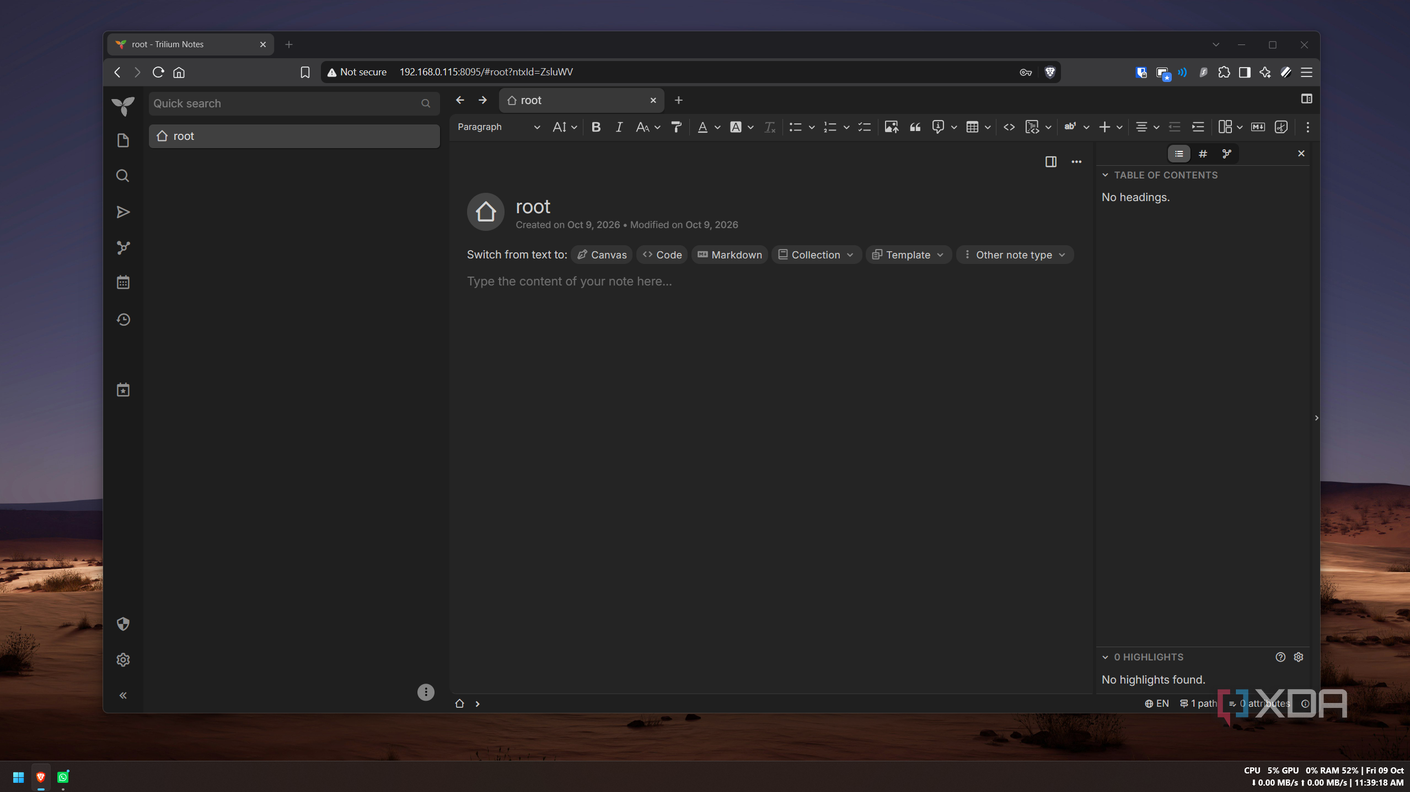
Task: Expand the Collection note type dropdown
Action: pos(816,255)
